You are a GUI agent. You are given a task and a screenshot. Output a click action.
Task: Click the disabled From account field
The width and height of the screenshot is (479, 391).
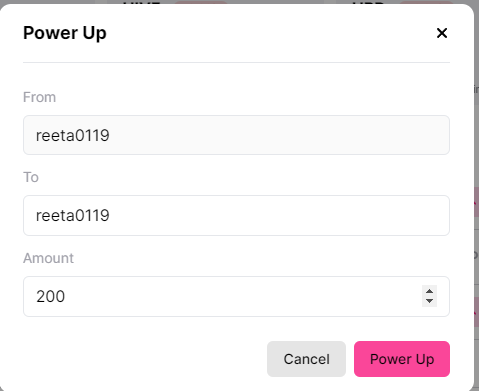(x=236, y=135)
